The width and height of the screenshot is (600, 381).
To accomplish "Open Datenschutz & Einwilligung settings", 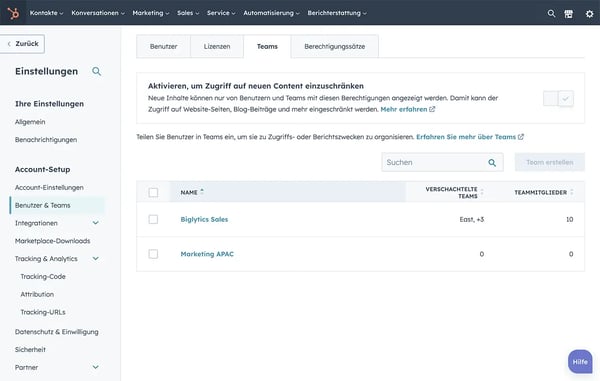I will coord(57,332).
